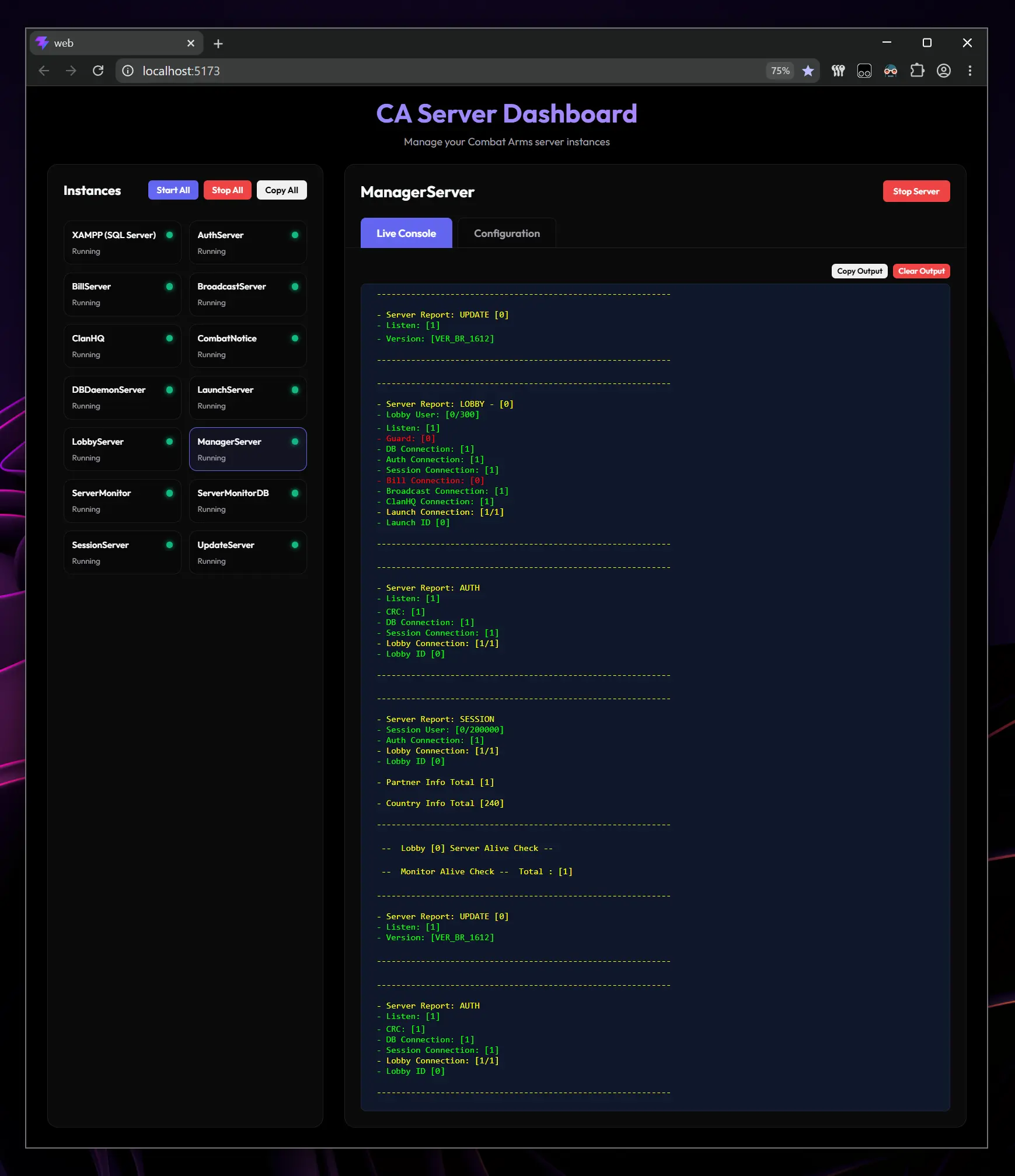Image resolution: width=1015 pixels, height=1176 pixels.
Task: Open the browser profile account icon
Action: 944,71
